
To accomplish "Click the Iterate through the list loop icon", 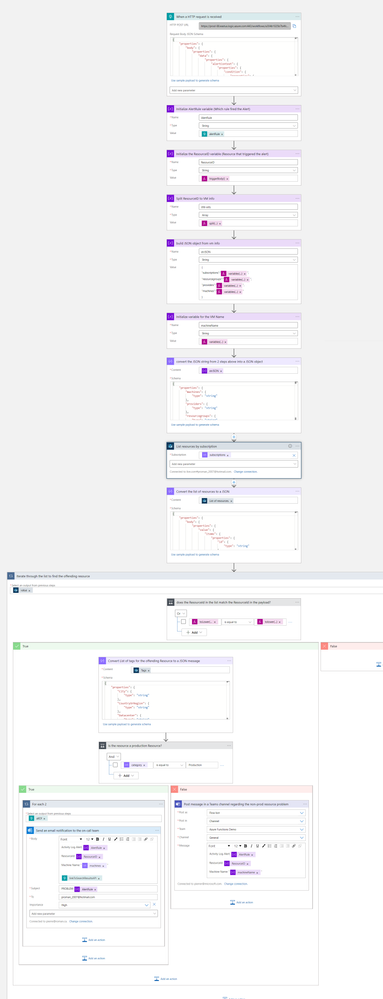I will [x=11, y=575].
